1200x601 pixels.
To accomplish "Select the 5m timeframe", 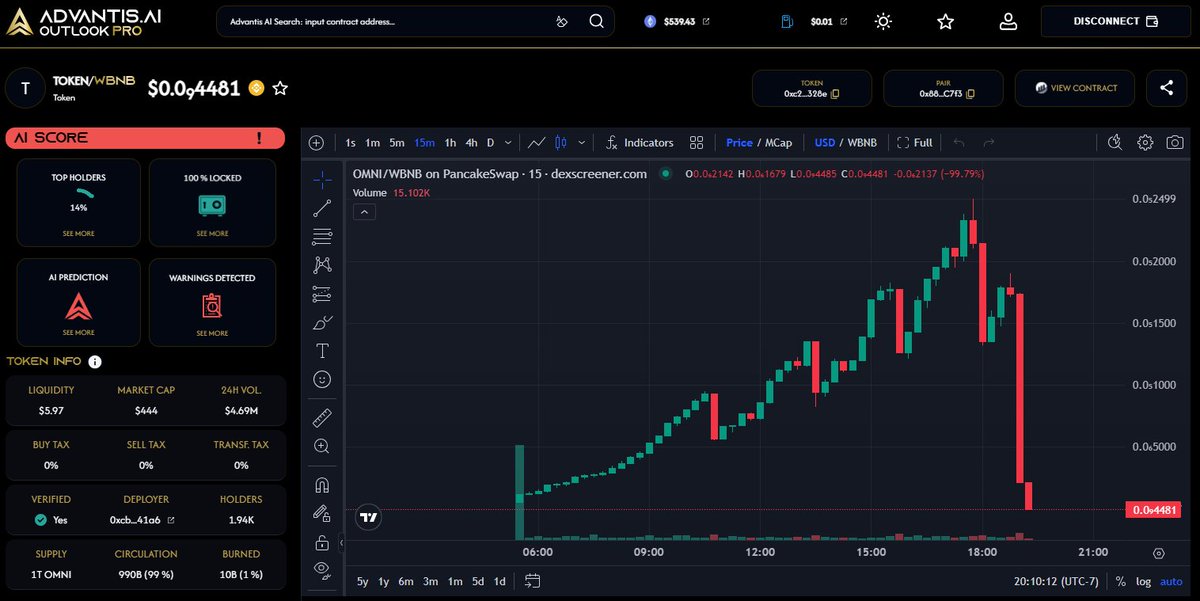I will (x=397, y=143).
